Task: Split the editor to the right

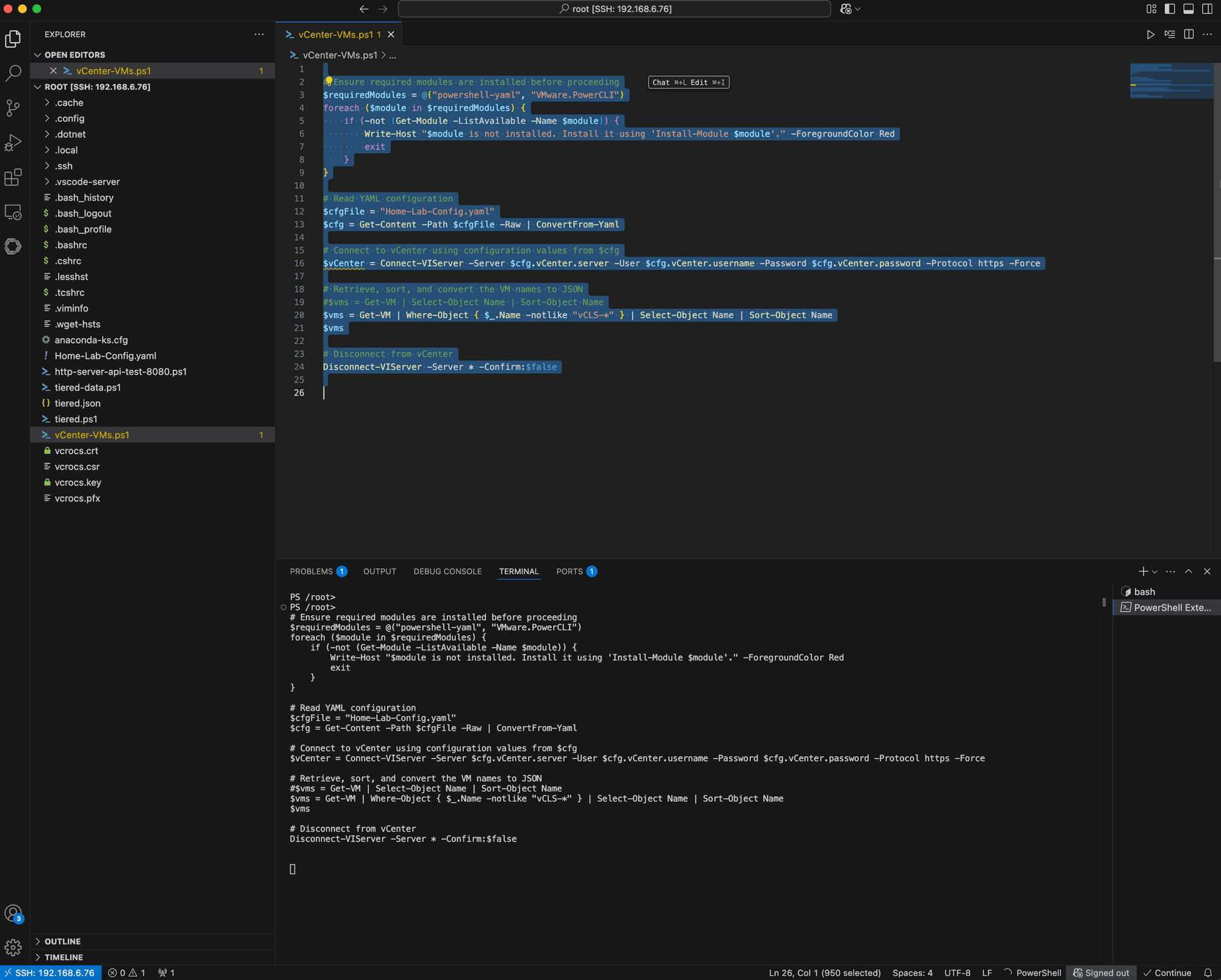Action: pos(1188,34)
